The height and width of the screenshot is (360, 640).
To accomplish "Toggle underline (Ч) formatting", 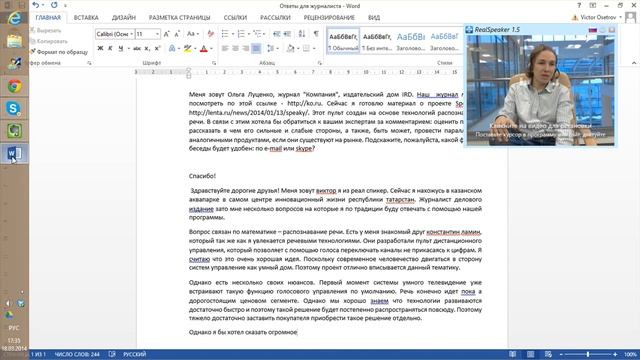I will [x=121, y=49].
